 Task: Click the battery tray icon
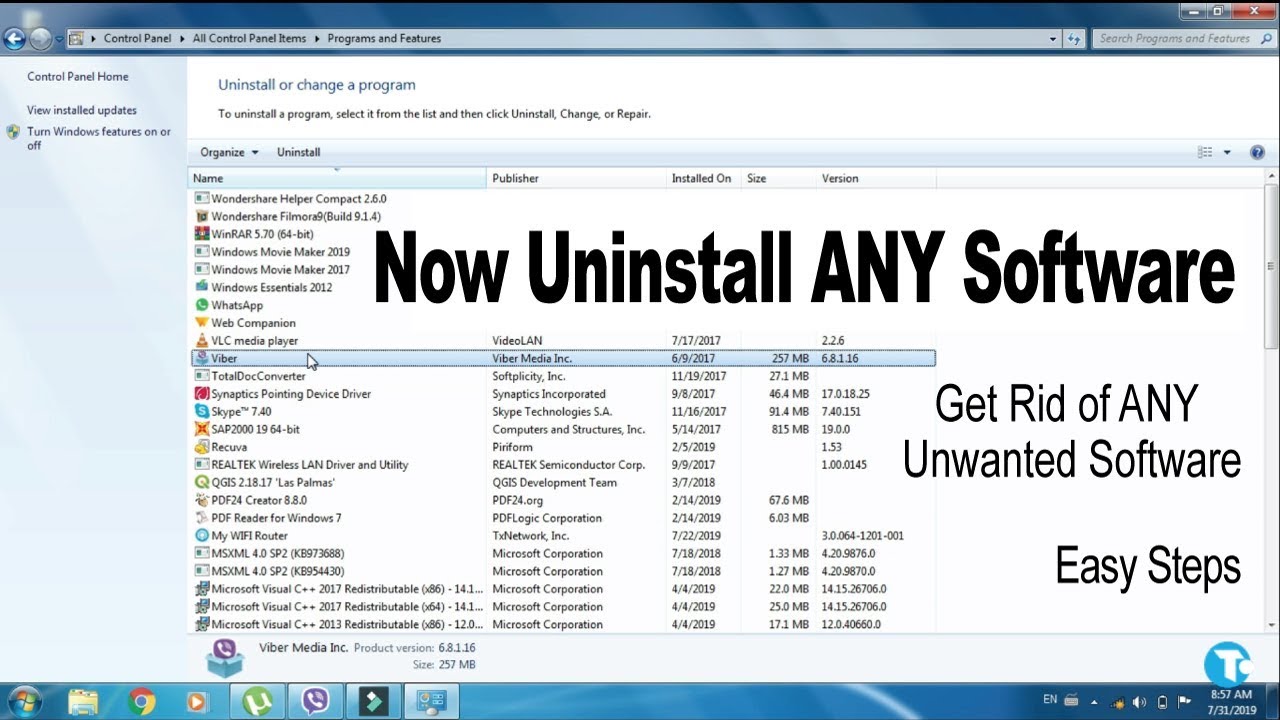[1162, 701]
